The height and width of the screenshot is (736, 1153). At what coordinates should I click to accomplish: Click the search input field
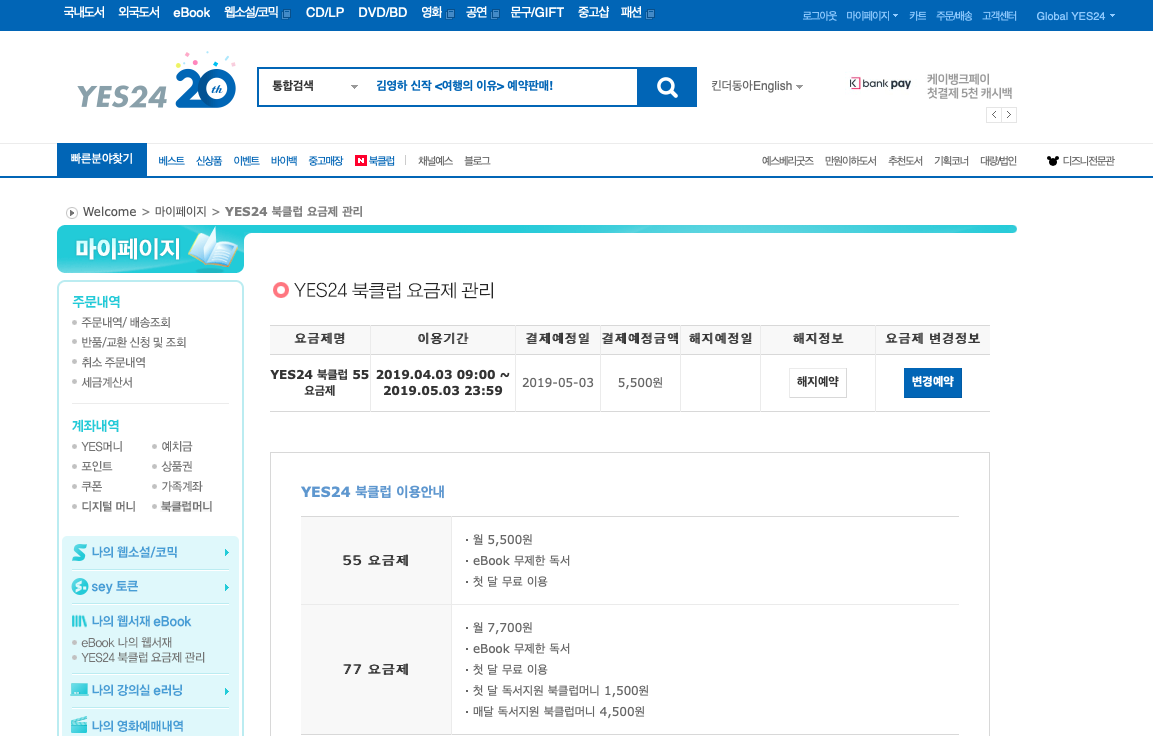tap(502, 86)
